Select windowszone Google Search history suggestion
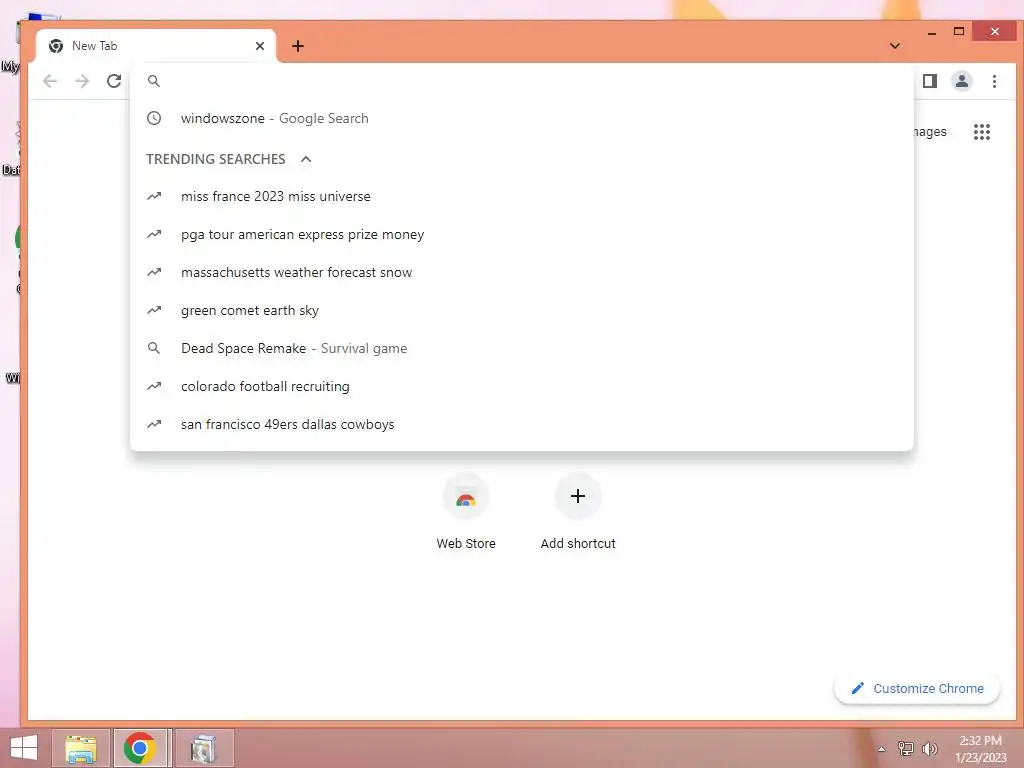1024x768 pixels. pos(521,118)
